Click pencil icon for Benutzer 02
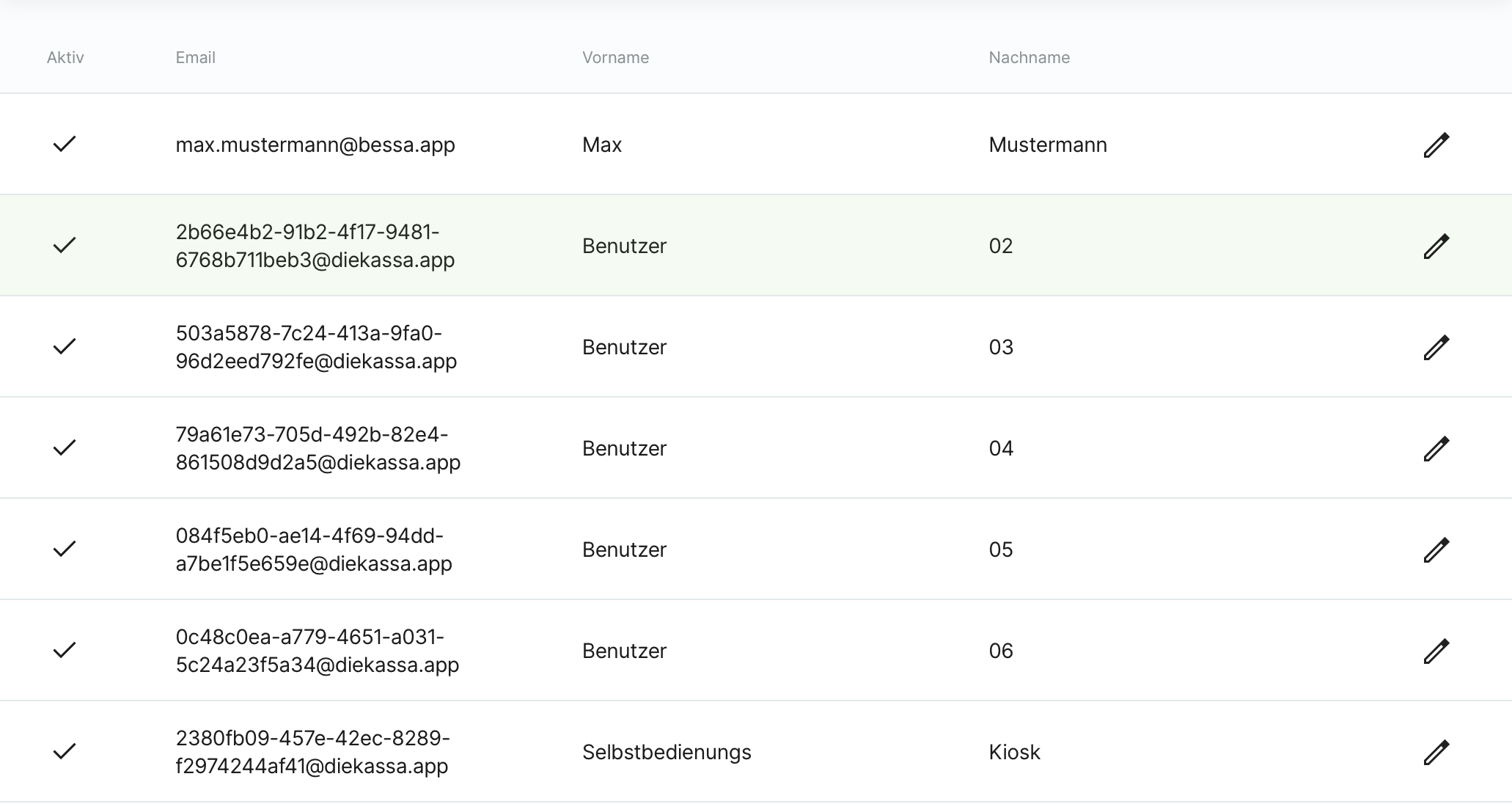The image size is (1512, 804). 1436,246
